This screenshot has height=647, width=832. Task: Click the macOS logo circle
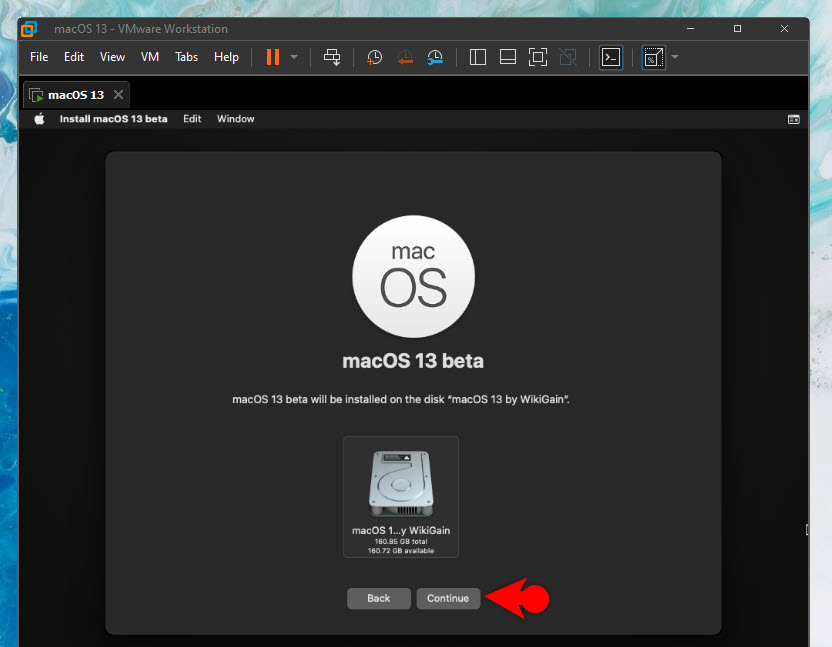pos(413,276)
